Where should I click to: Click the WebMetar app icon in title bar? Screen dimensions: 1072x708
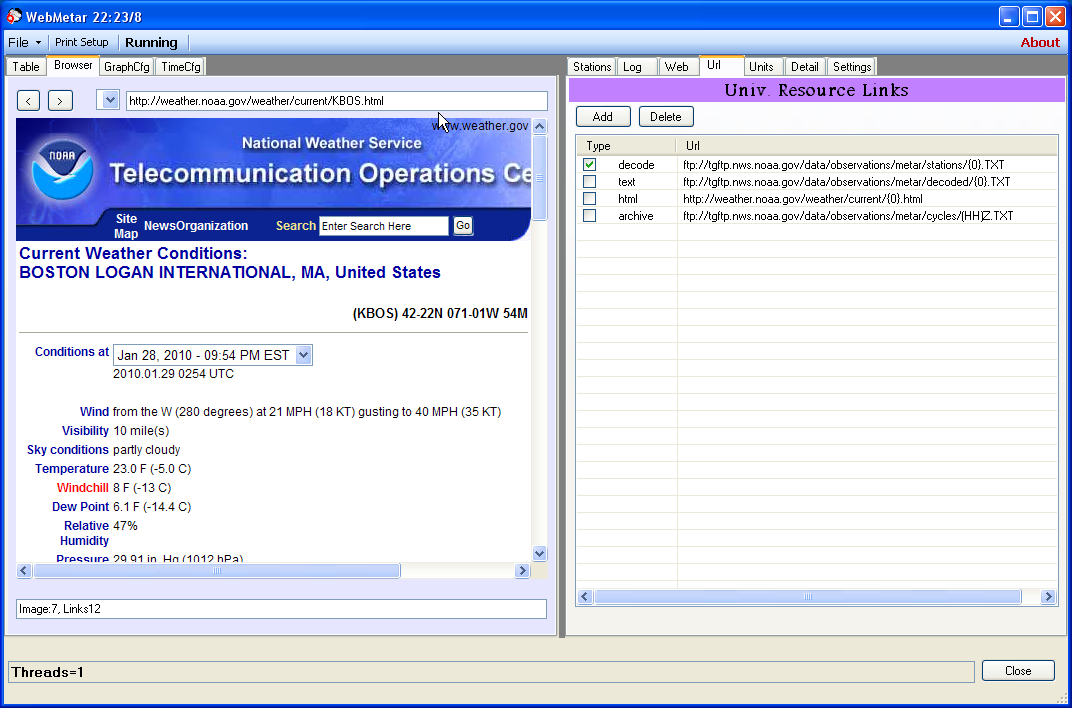coord(14,16)
